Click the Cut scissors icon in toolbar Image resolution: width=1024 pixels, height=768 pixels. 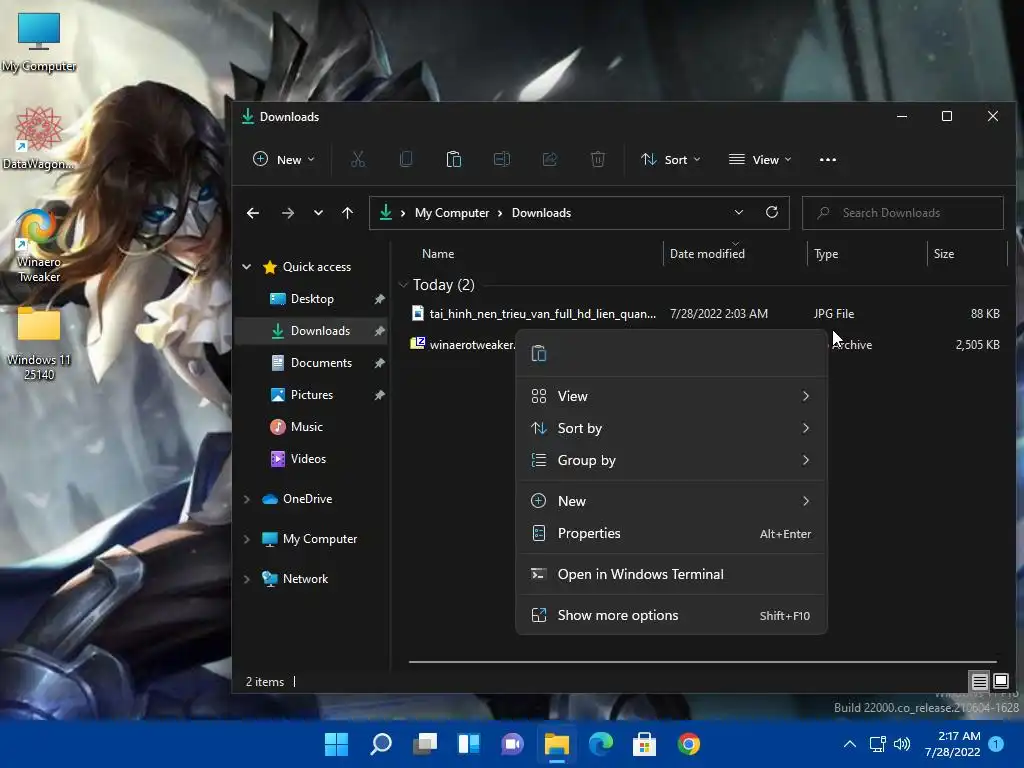pyautogui.click(x=358, y=159)
